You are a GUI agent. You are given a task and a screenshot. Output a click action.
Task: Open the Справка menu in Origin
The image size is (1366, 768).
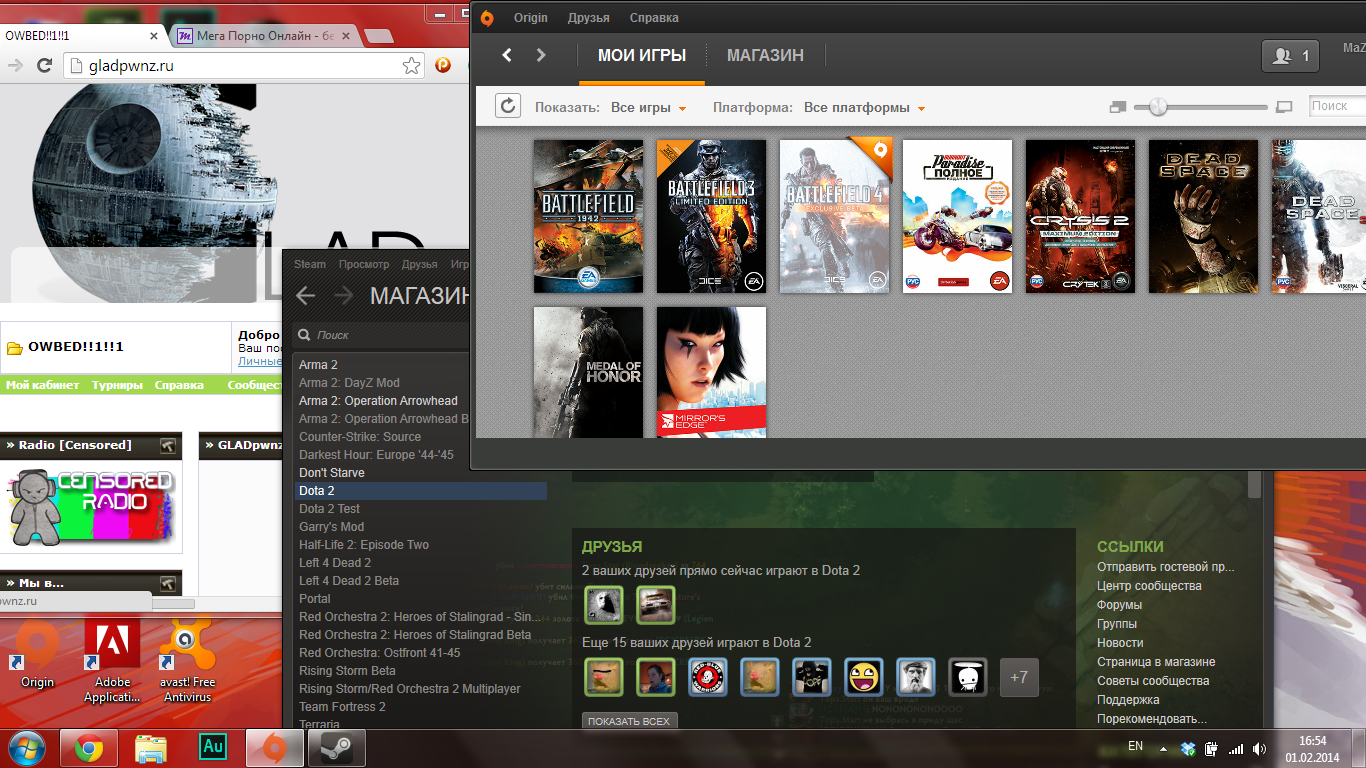tap(654, 18)
